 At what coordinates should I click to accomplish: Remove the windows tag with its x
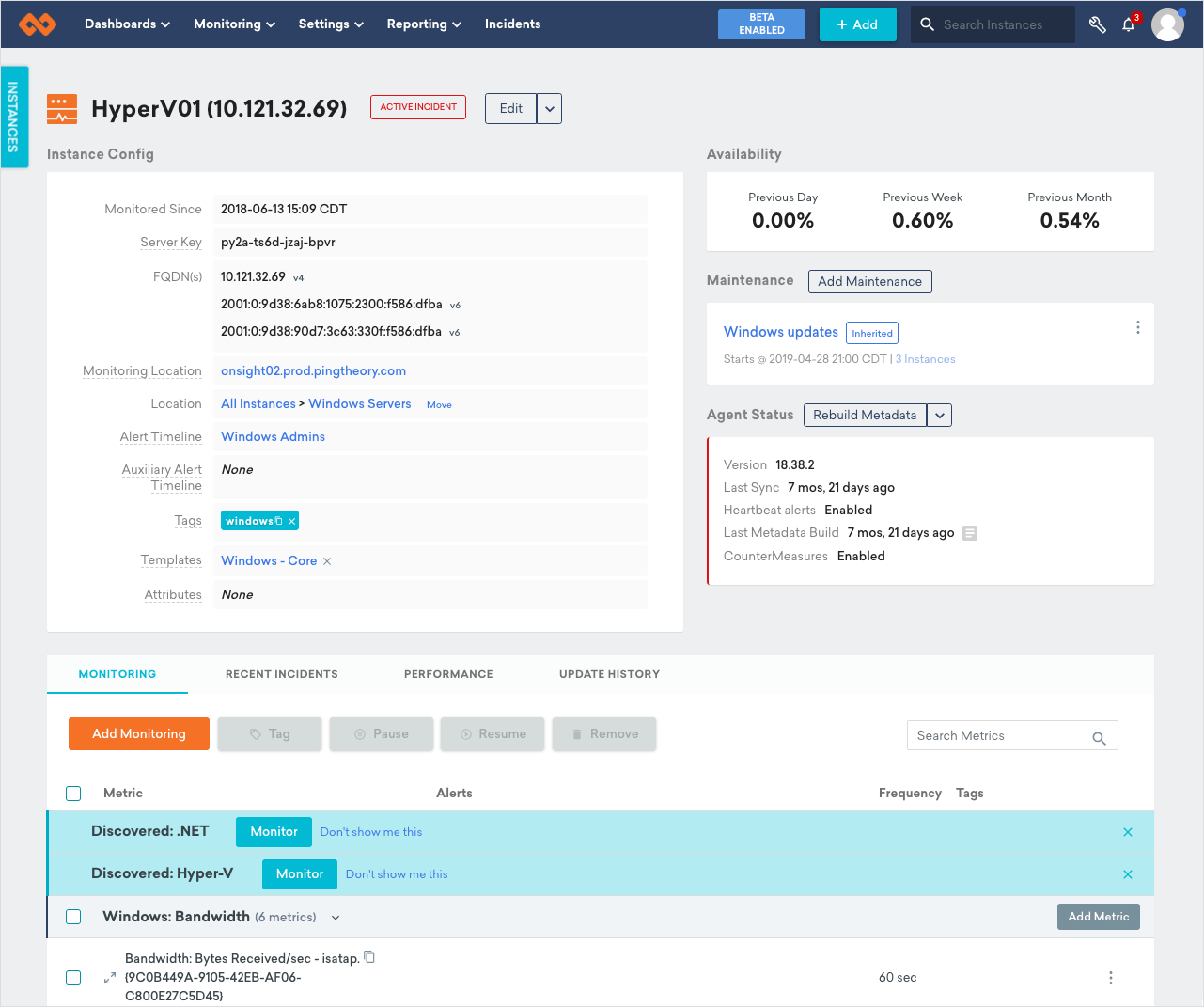pos(292,521)
